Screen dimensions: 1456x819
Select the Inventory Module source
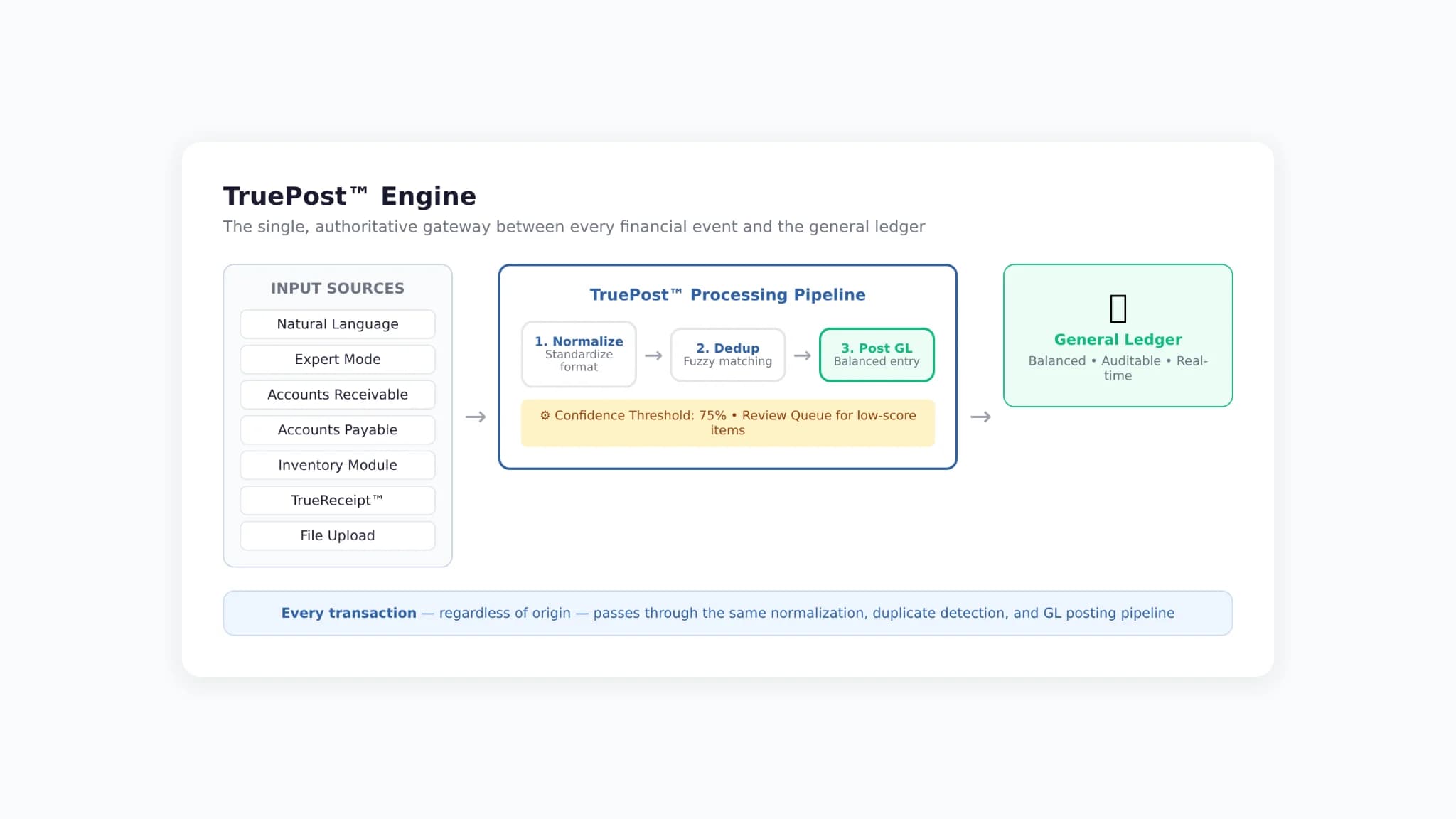coord(338,465)
